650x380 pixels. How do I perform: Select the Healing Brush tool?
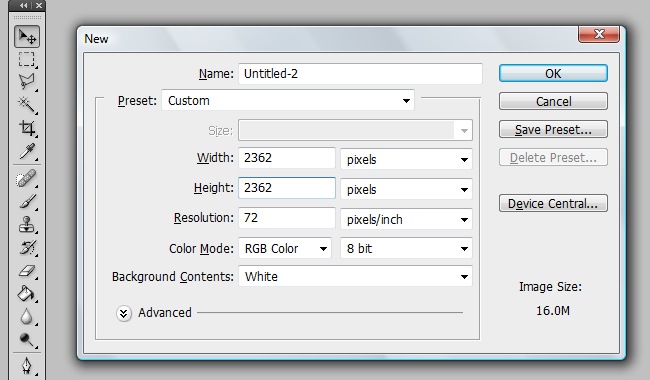[27, 179]
